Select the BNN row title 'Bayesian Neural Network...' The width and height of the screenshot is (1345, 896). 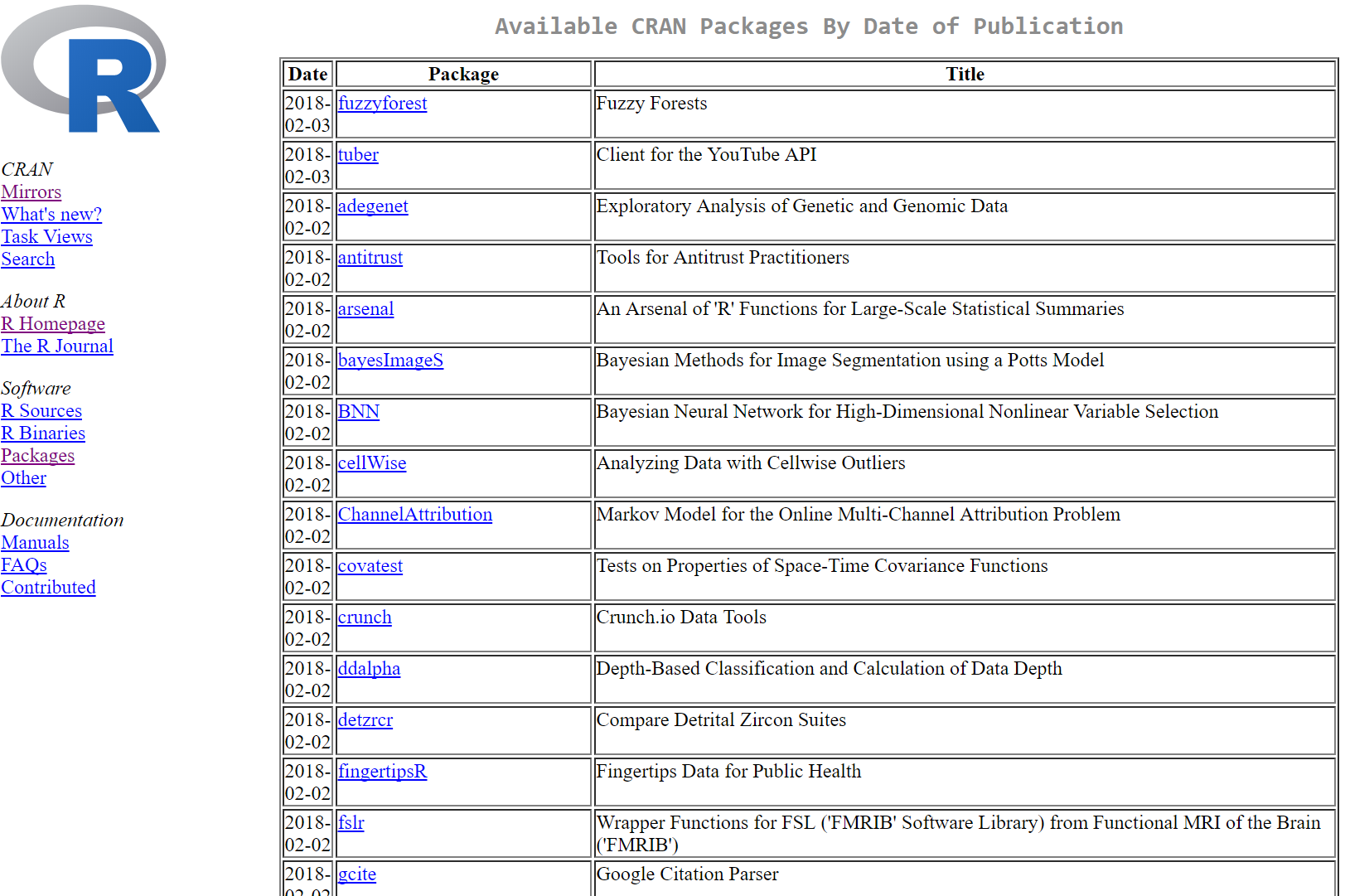907,412
